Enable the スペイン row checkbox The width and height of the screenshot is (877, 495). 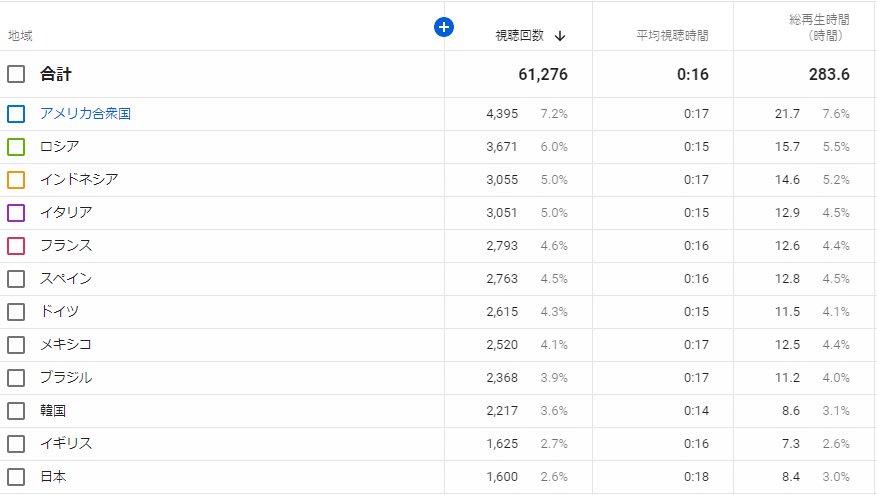(x=16, y=279)
